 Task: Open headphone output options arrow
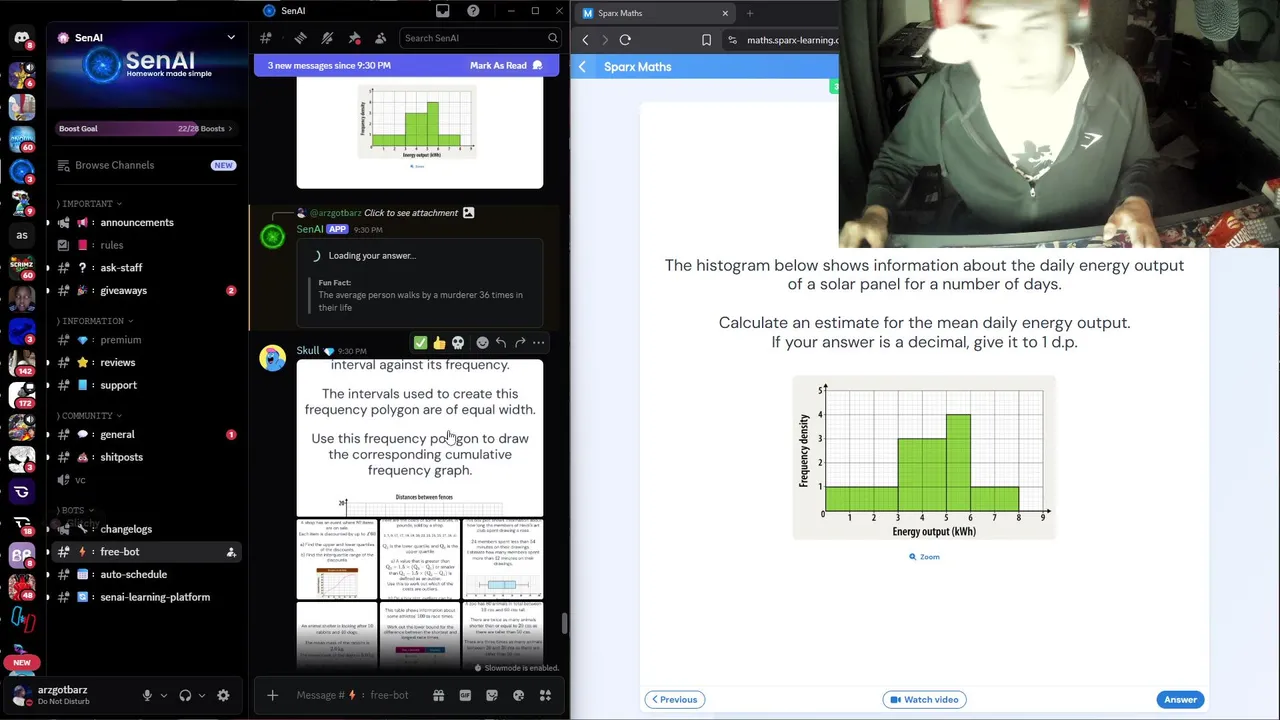[x=201, y=696]
